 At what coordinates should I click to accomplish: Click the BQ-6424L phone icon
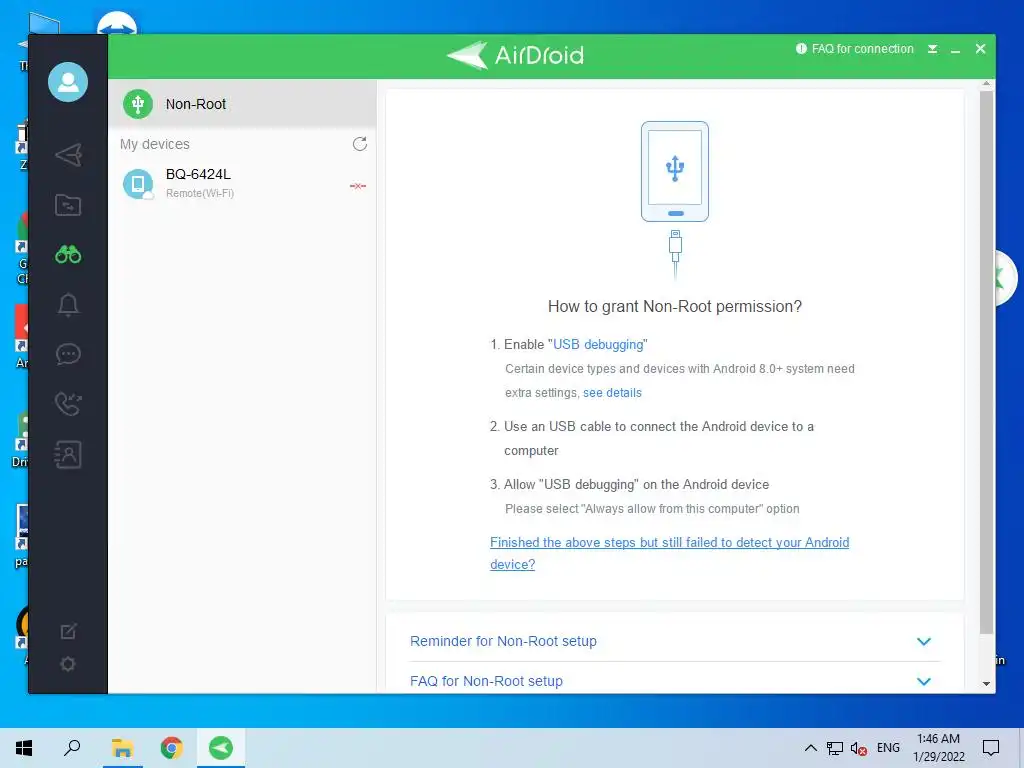(x=138, y=184)
